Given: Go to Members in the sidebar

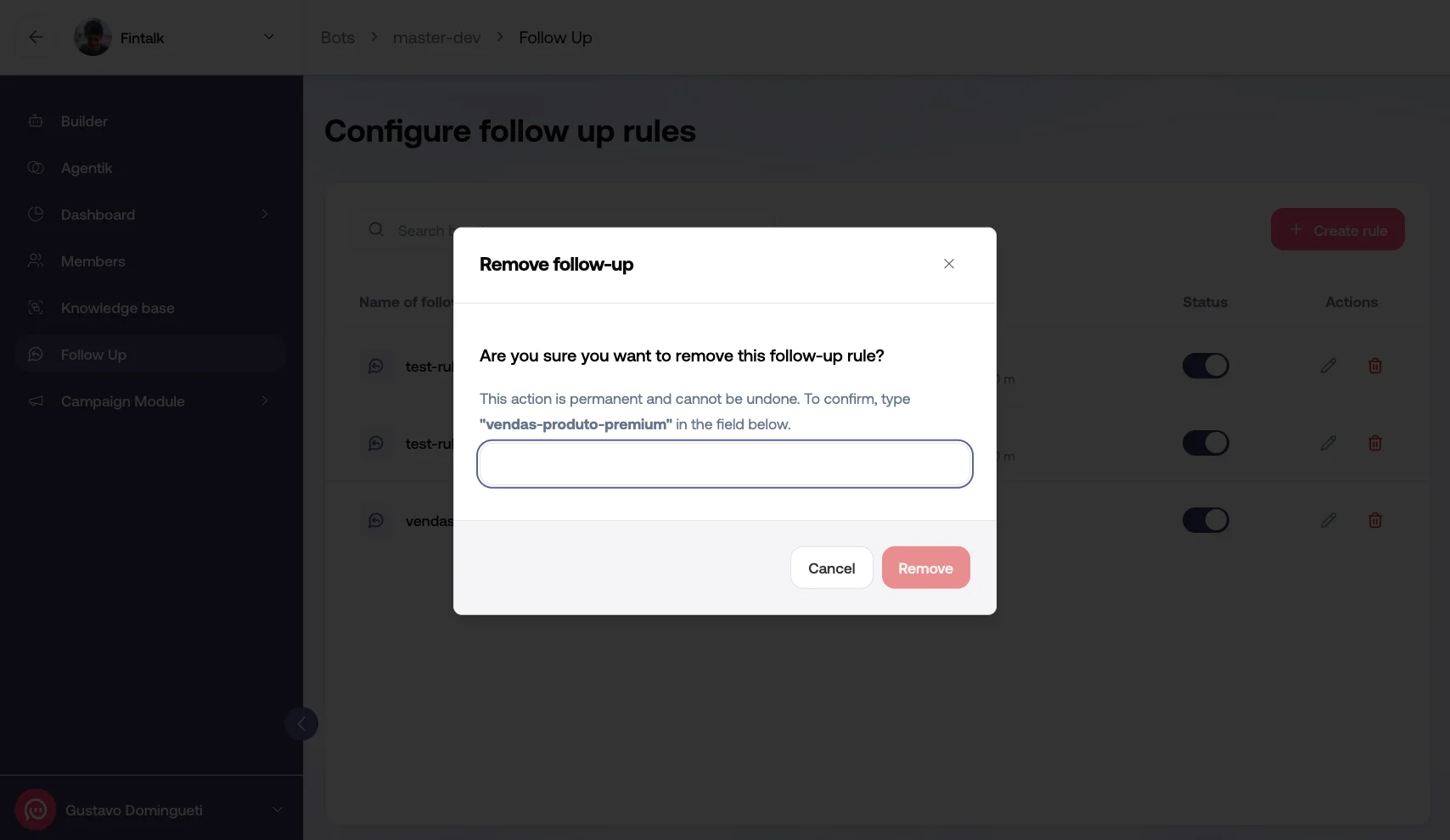Looking at the screenshot, I should (x=93, y=261).
